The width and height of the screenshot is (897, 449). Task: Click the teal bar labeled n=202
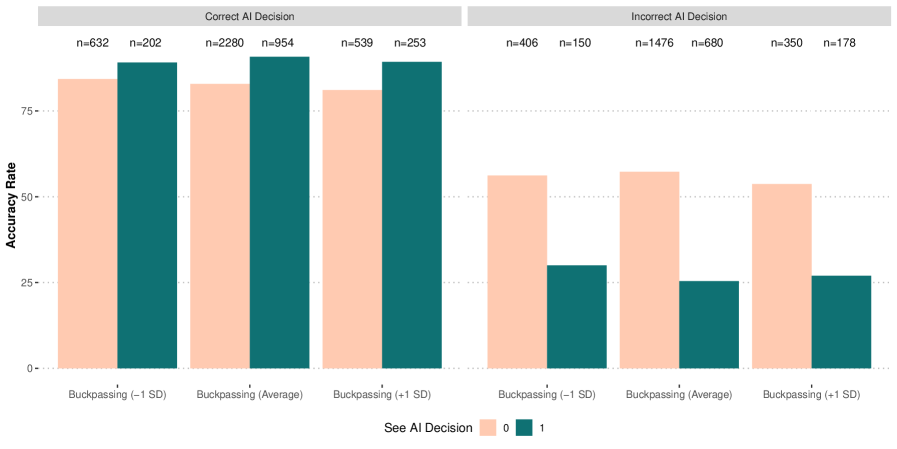147,215
